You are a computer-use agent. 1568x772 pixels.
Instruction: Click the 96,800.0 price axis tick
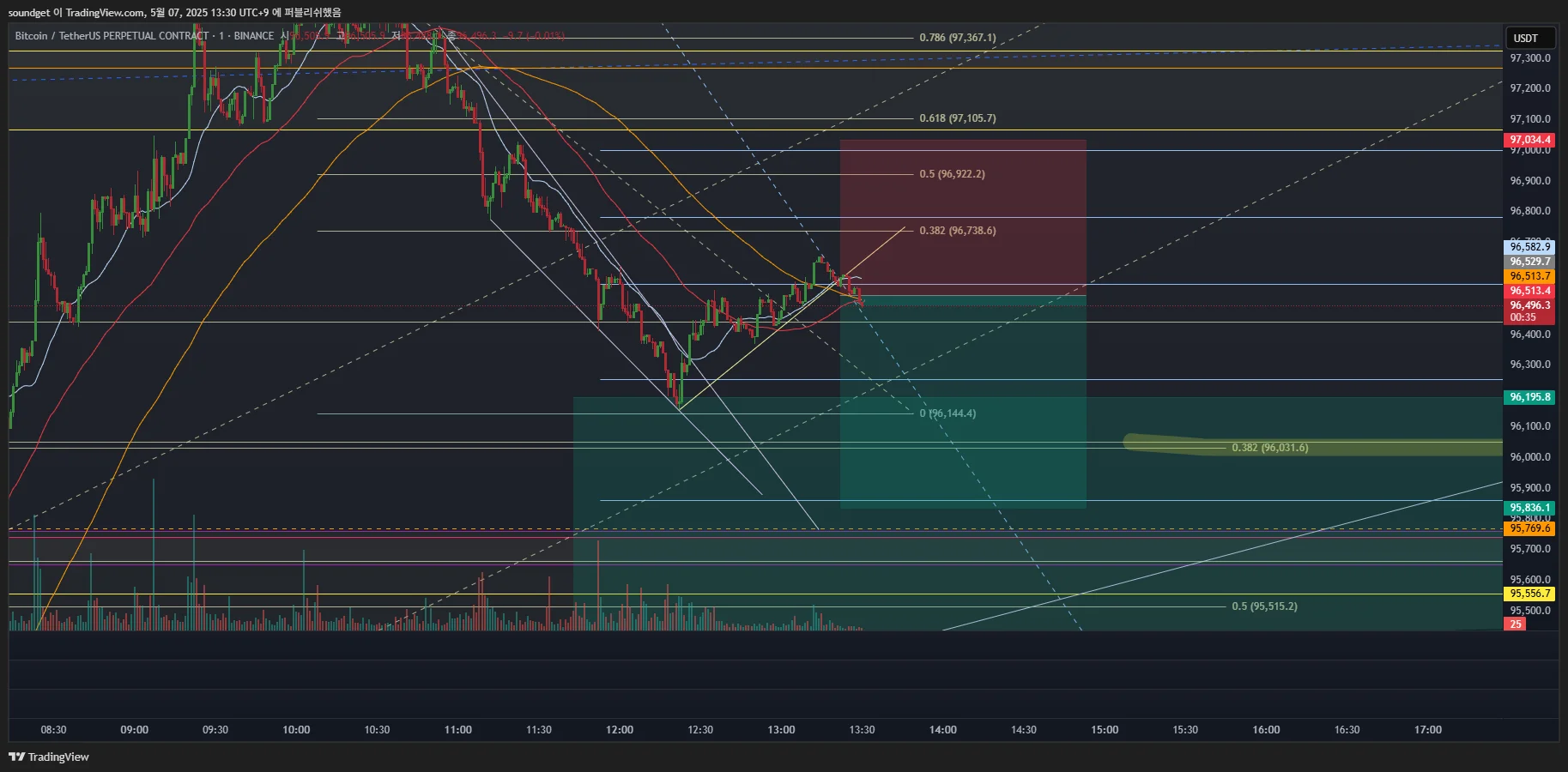[1530, 211]
